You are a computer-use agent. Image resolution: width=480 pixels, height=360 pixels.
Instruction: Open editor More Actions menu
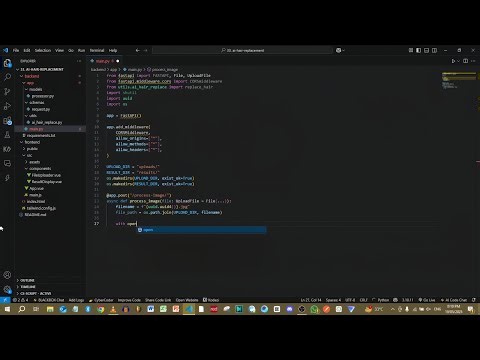[x=473, y=61]
